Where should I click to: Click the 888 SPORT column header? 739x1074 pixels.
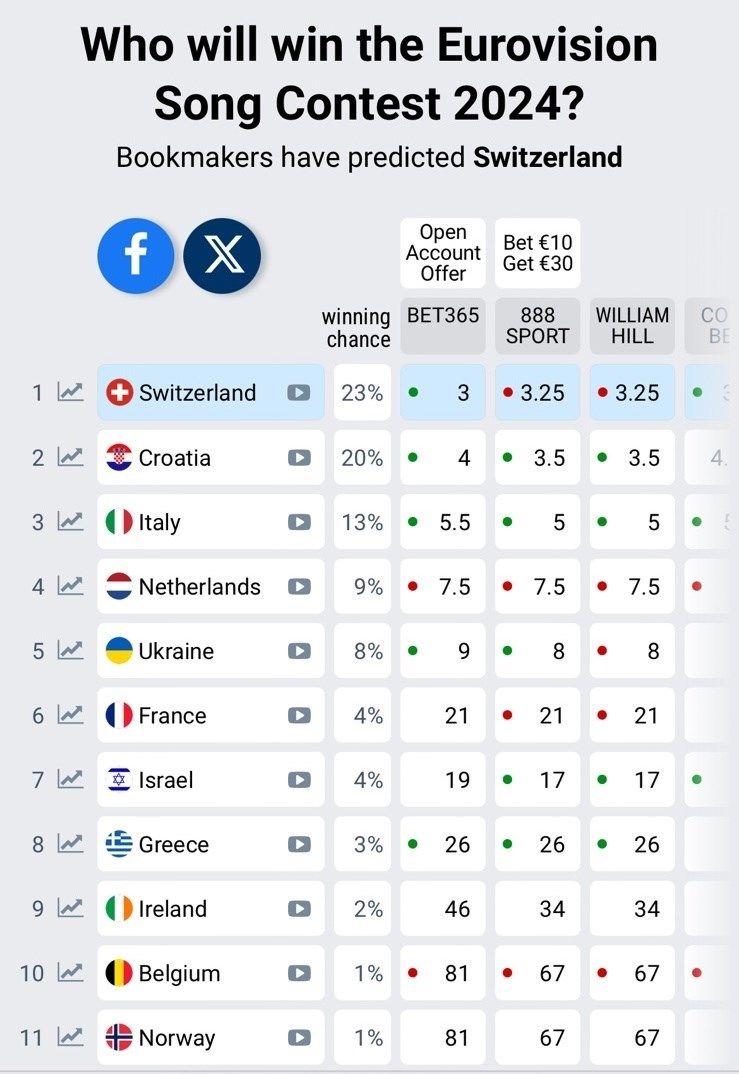[538, 325]
